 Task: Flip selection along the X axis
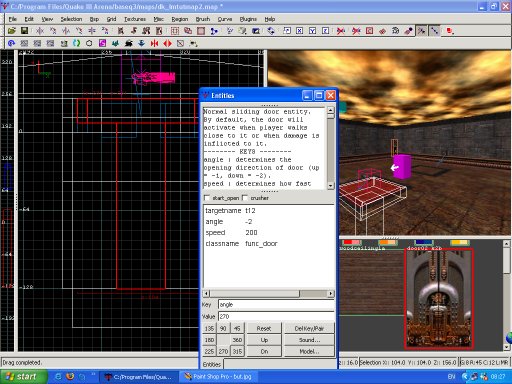[40, 31]
